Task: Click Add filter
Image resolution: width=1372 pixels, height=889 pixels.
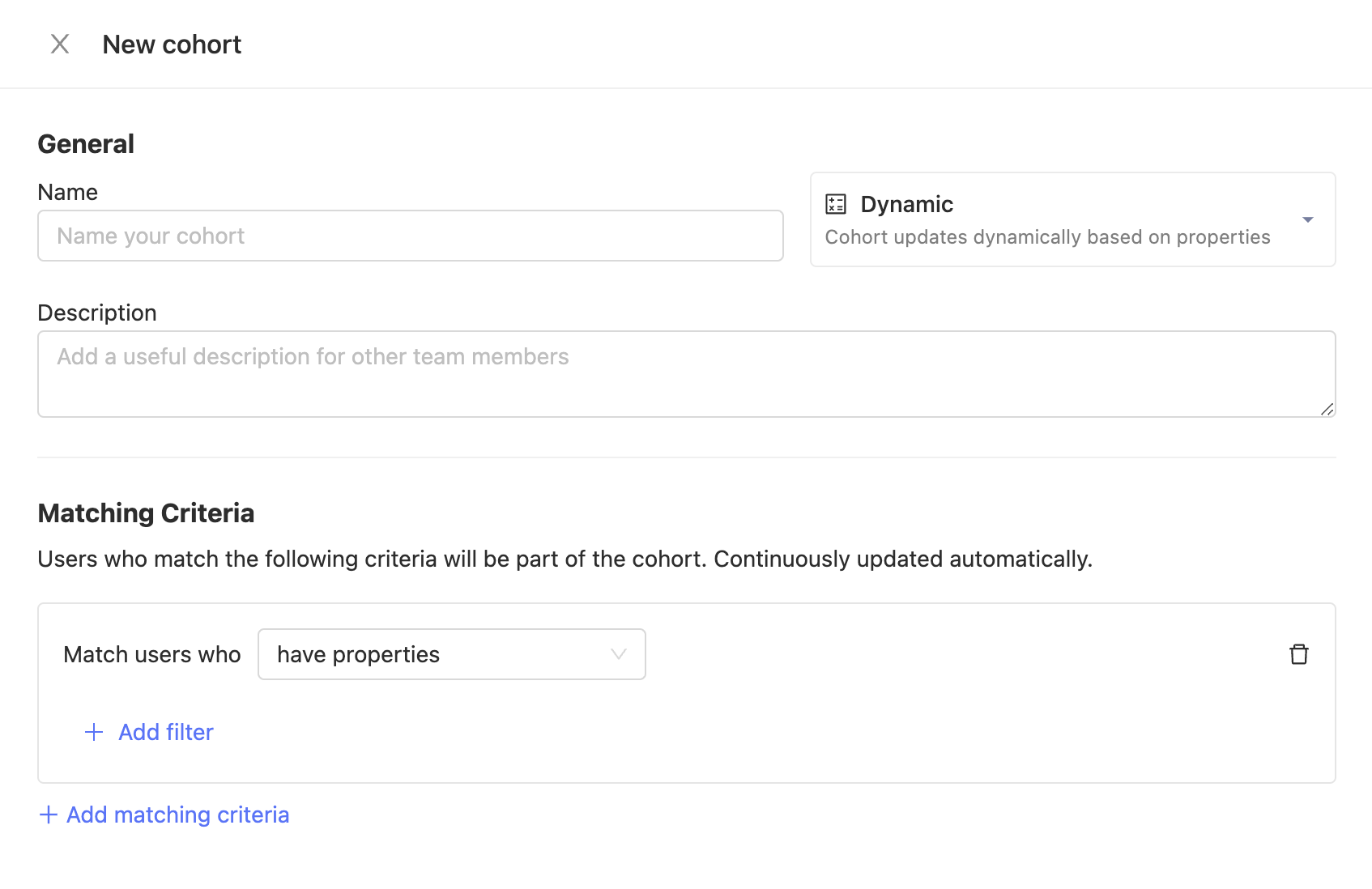Action: tap(165, 732)
